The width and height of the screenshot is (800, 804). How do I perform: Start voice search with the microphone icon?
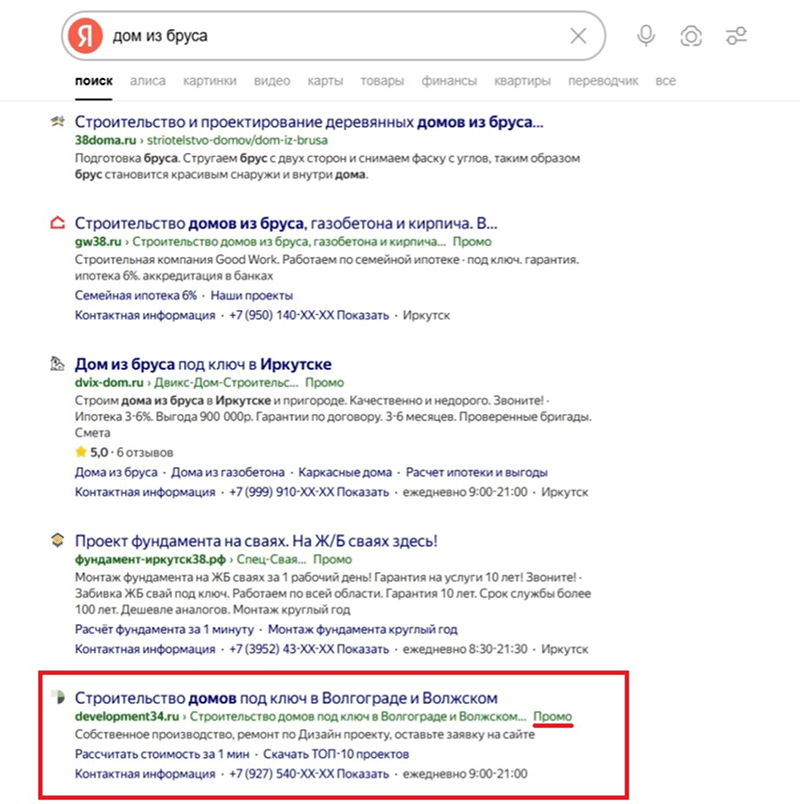point(646,36)
